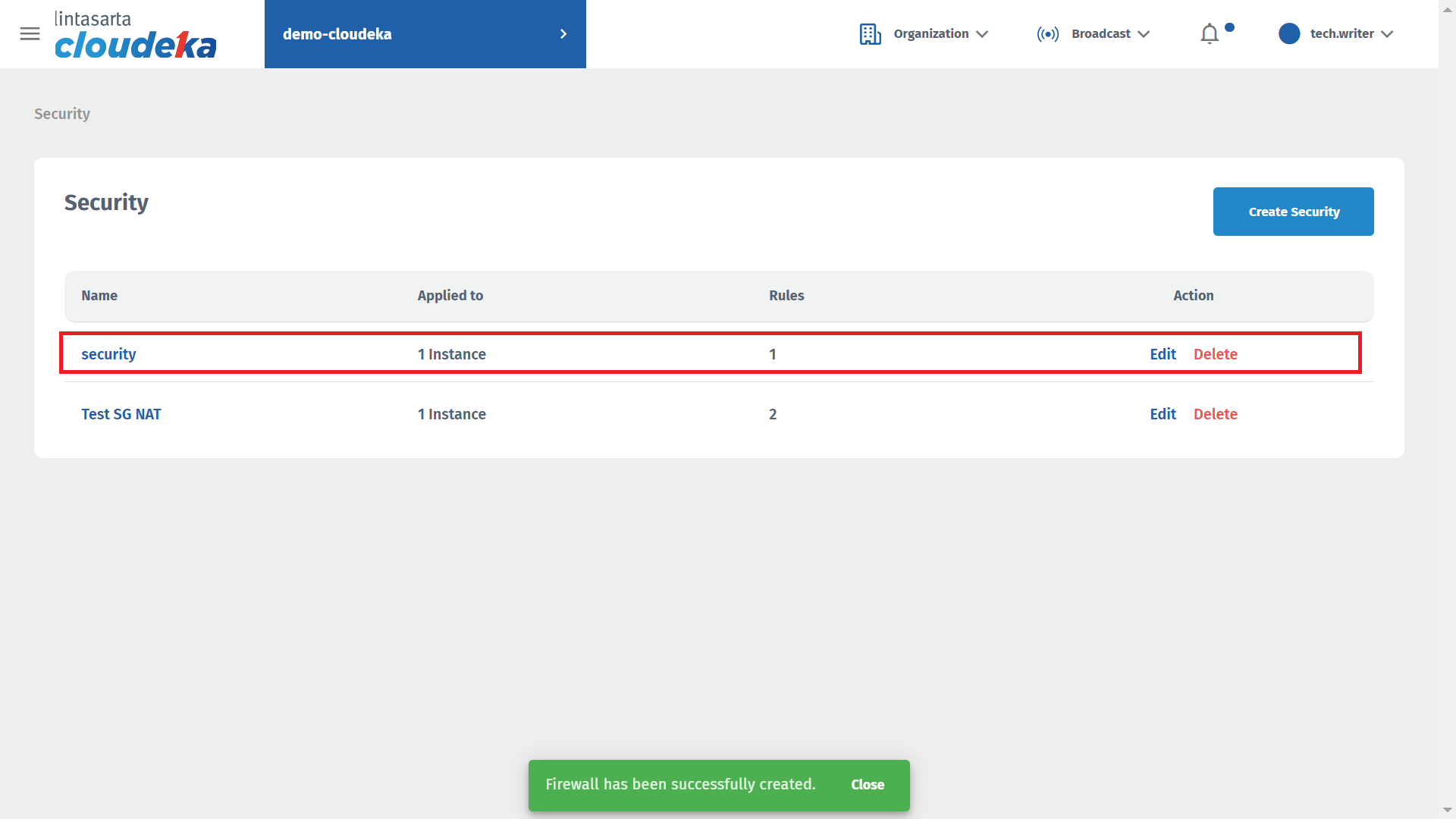
Task: Click the tech.writer avatar circle
Action: [1288, 34]
